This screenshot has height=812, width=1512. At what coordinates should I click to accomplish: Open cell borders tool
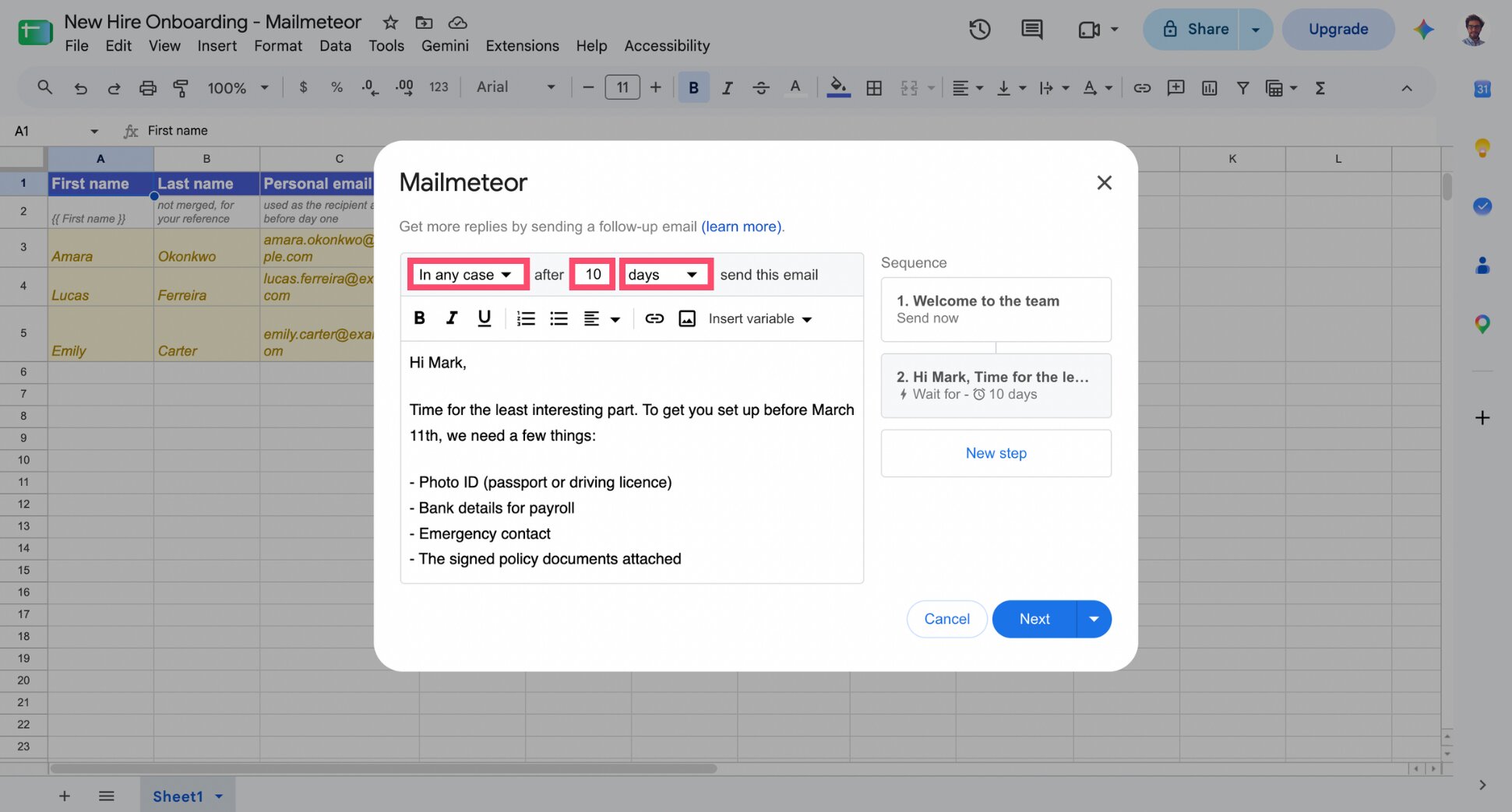874,88
